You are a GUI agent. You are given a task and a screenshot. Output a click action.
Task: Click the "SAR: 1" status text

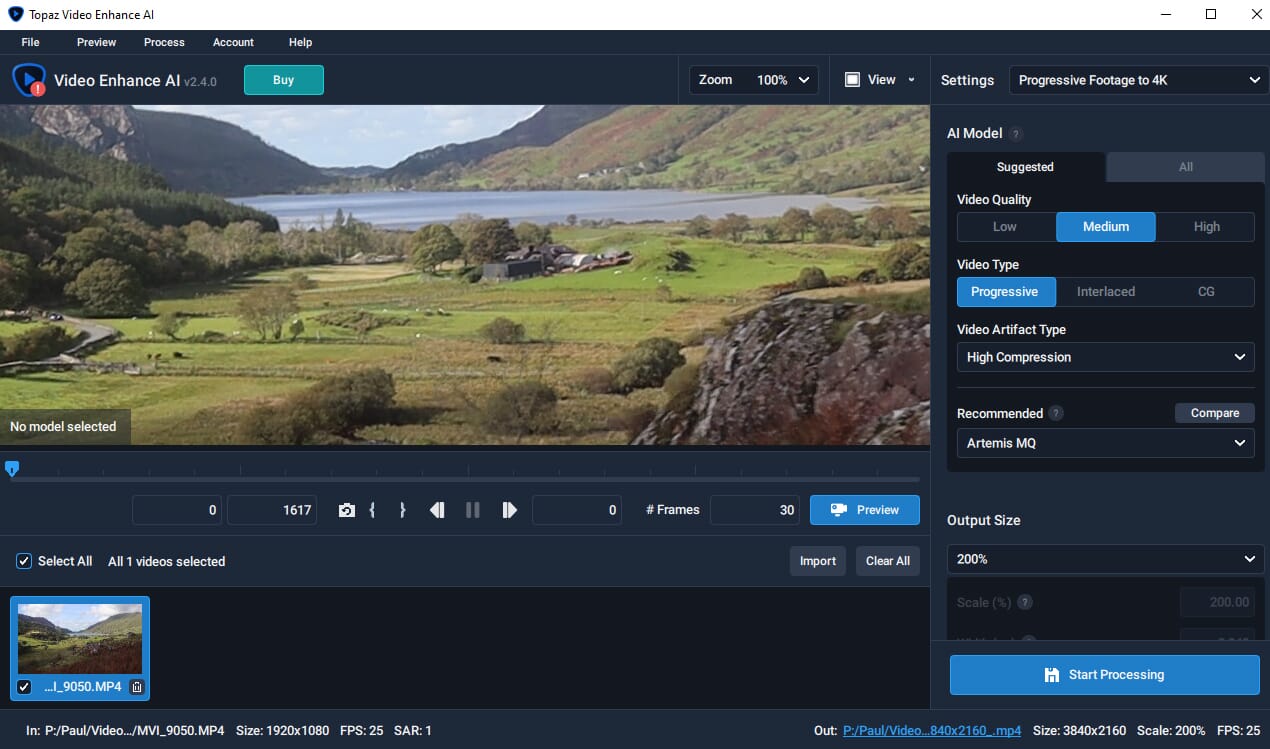coord(413,731)
